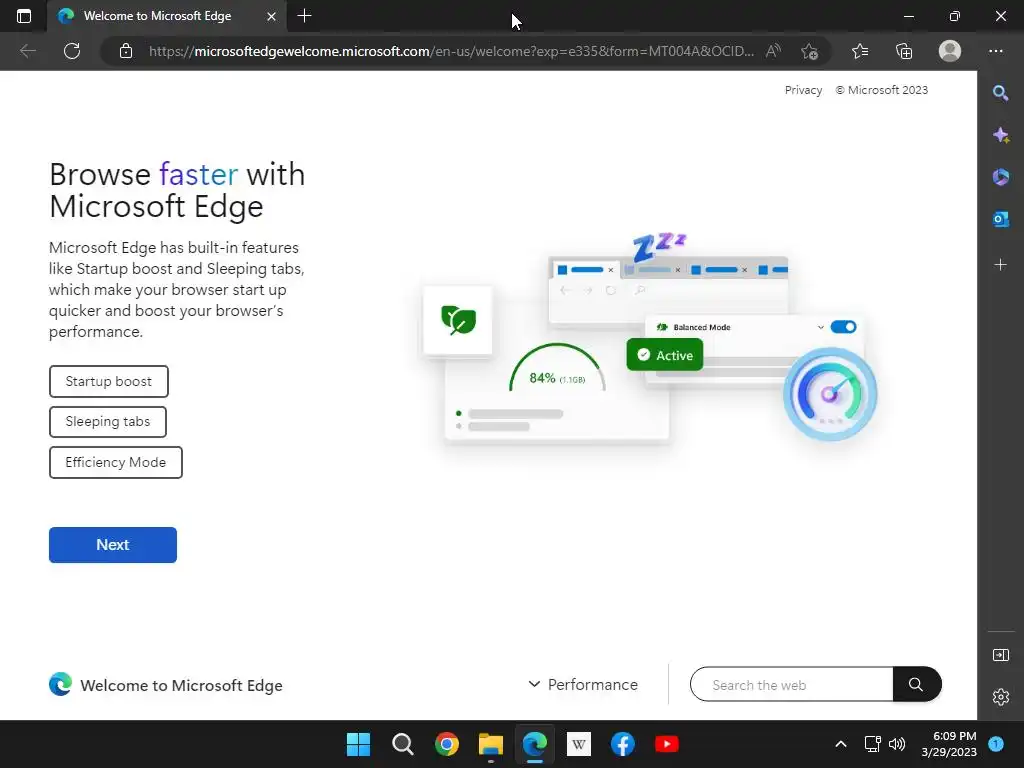Open File Explorer from taskbar

490,744
